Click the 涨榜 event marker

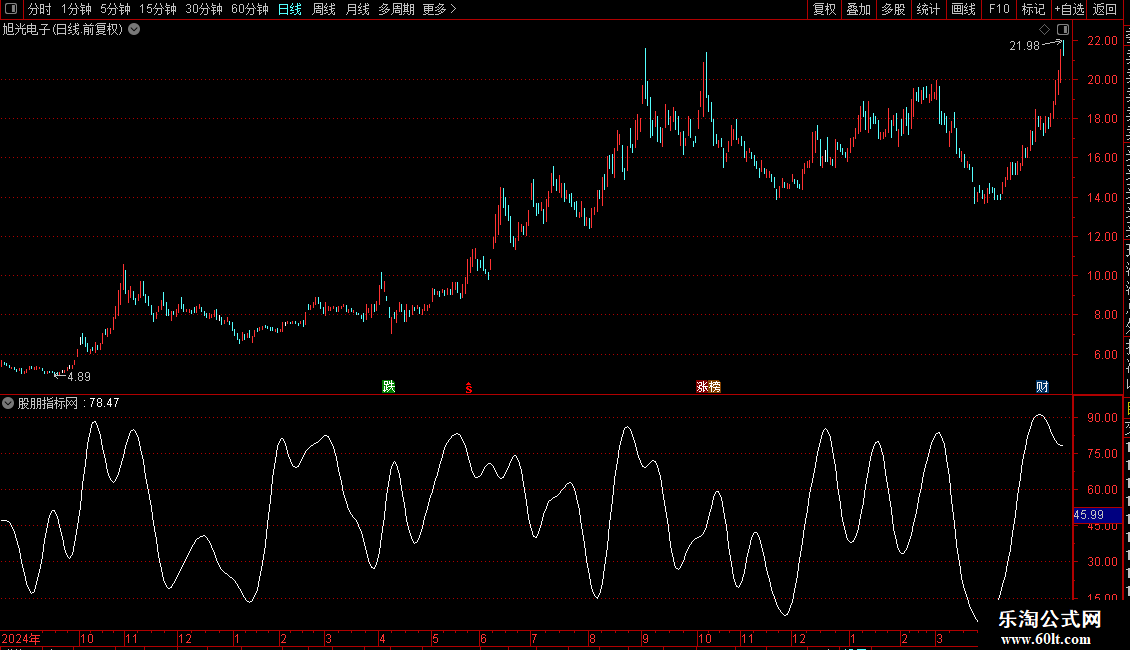708,386
